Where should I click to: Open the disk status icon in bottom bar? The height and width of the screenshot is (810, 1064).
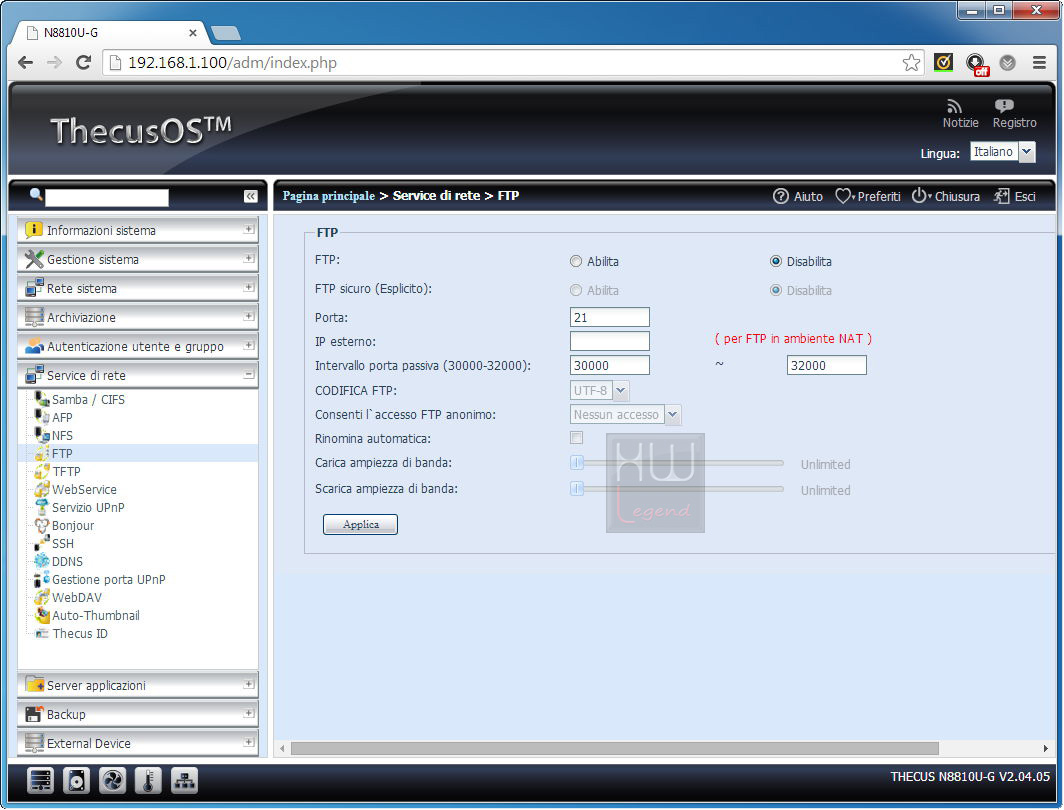(76, 781)
